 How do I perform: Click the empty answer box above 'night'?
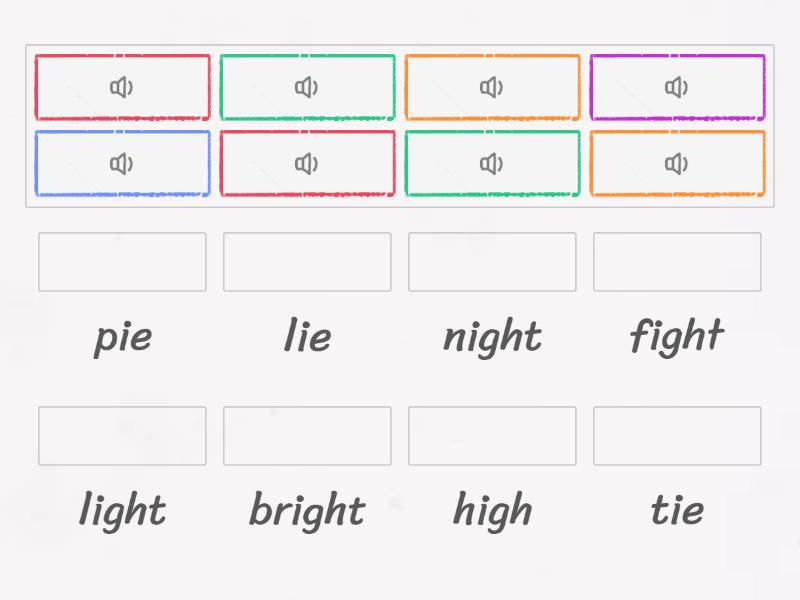point(492,262)
